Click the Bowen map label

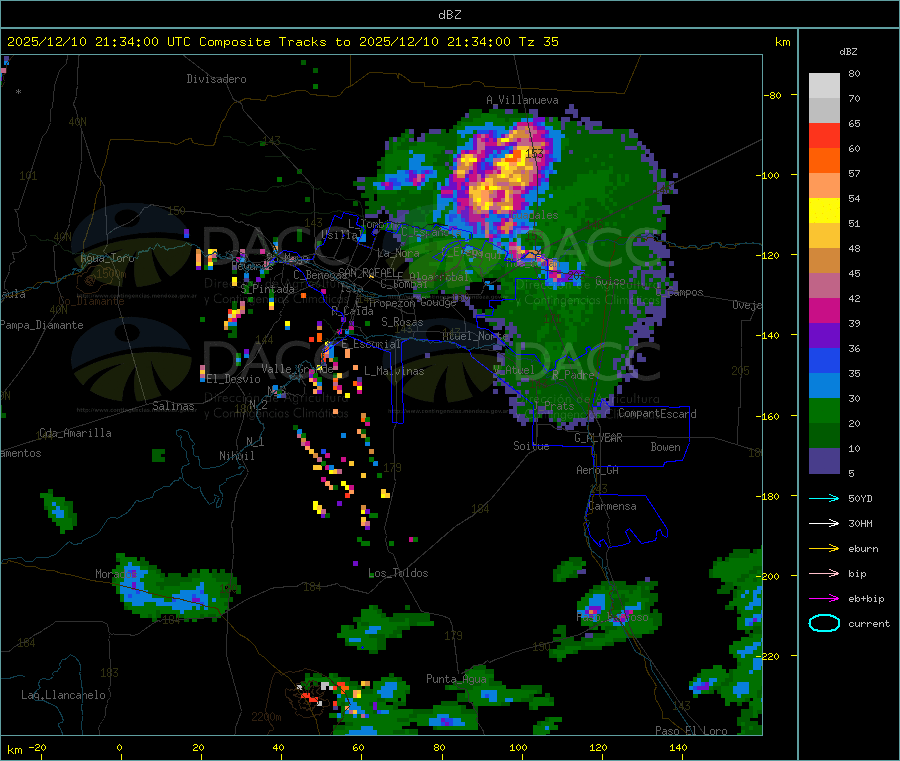[665, 447]
